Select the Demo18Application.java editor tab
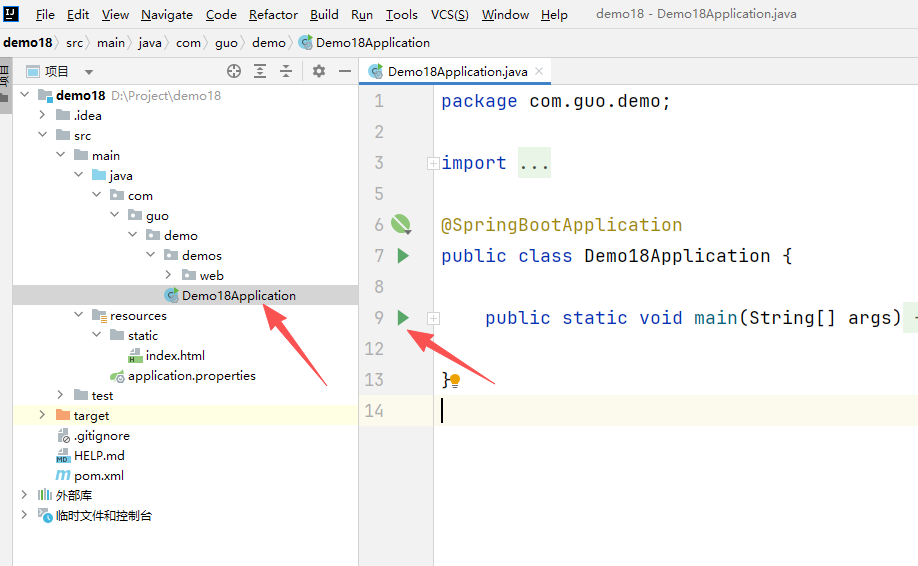918x566 pixels. tap(457, 71)
